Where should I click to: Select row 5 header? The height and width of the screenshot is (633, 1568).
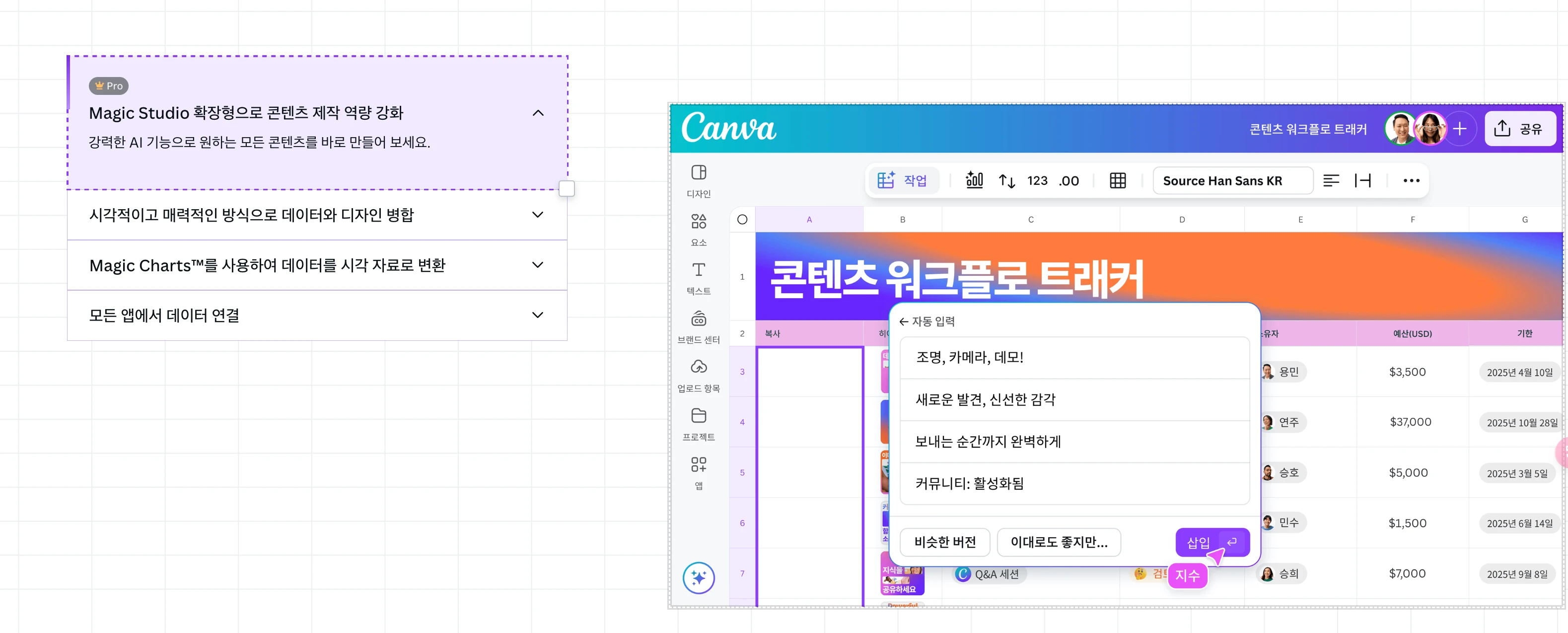coord(742,472)
